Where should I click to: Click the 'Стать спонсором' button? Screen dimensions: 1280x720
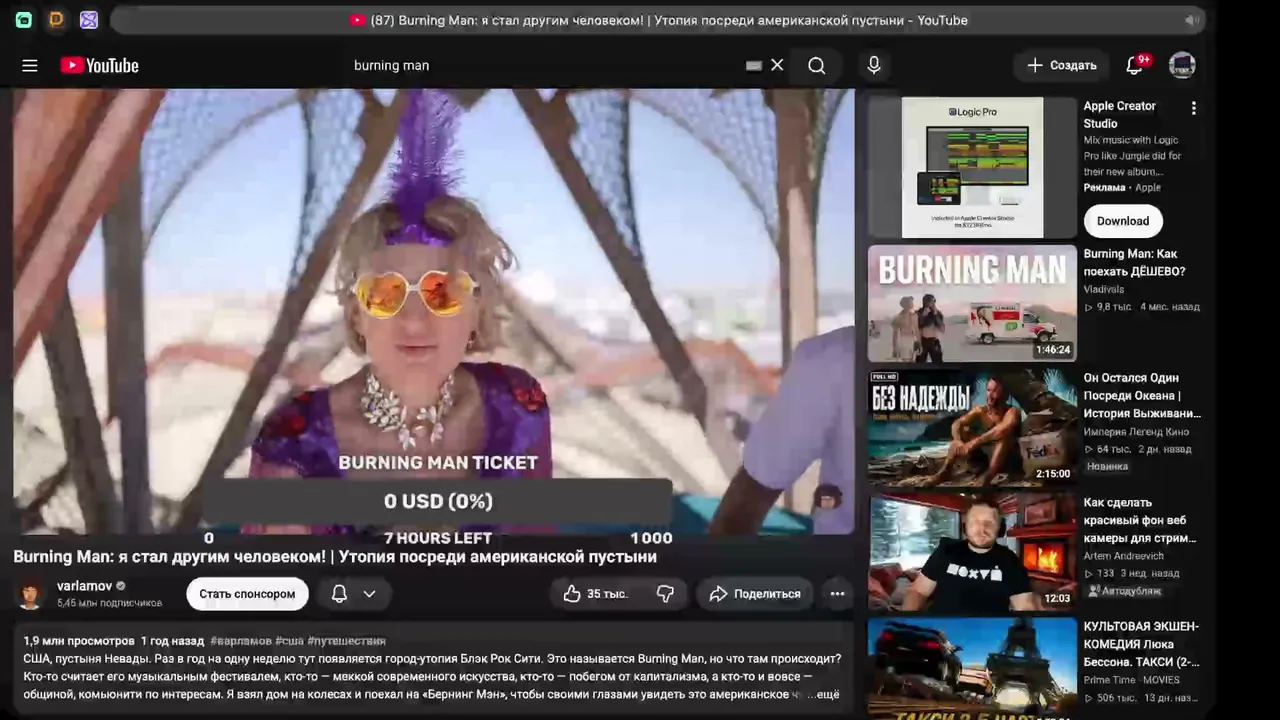click(x=247, y=594)
